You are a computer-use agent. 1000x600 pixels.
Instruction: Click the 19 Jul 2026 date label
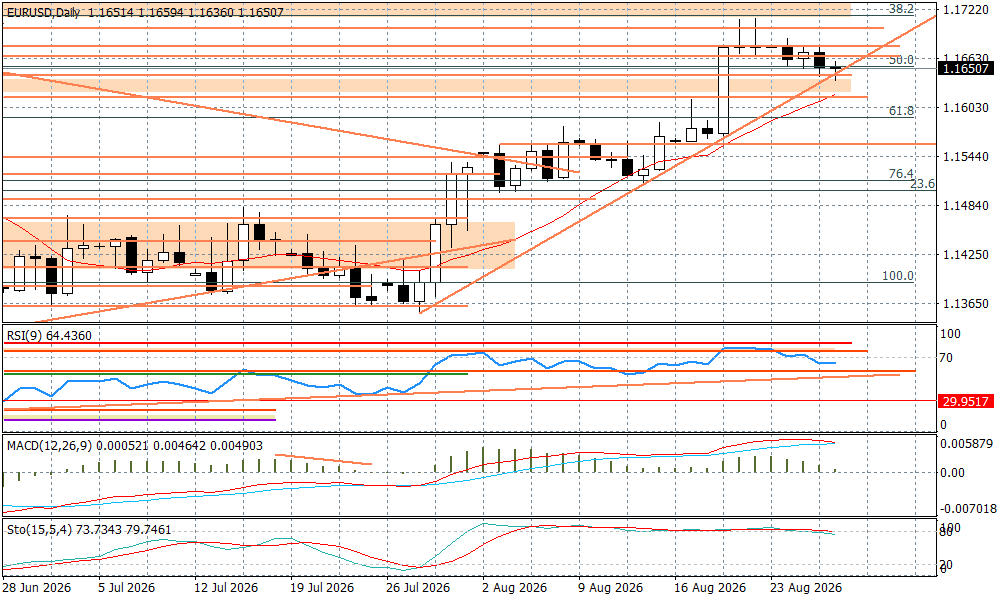(x=320, y=587)
